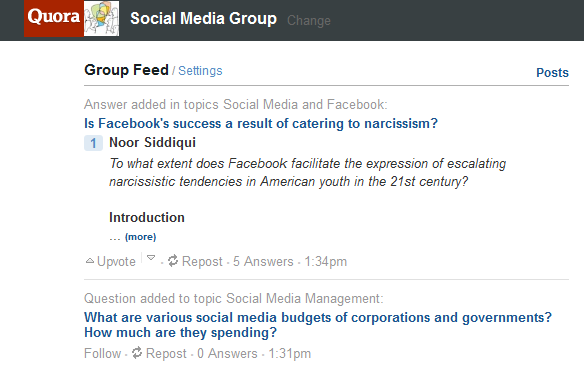Switch to the Posts tab

pos(552,72)
